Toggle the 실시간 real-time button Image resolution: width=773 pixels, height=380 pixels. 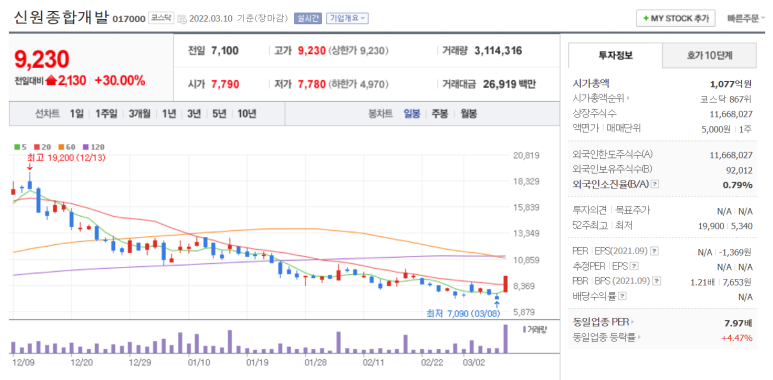[x=307, y=18]
